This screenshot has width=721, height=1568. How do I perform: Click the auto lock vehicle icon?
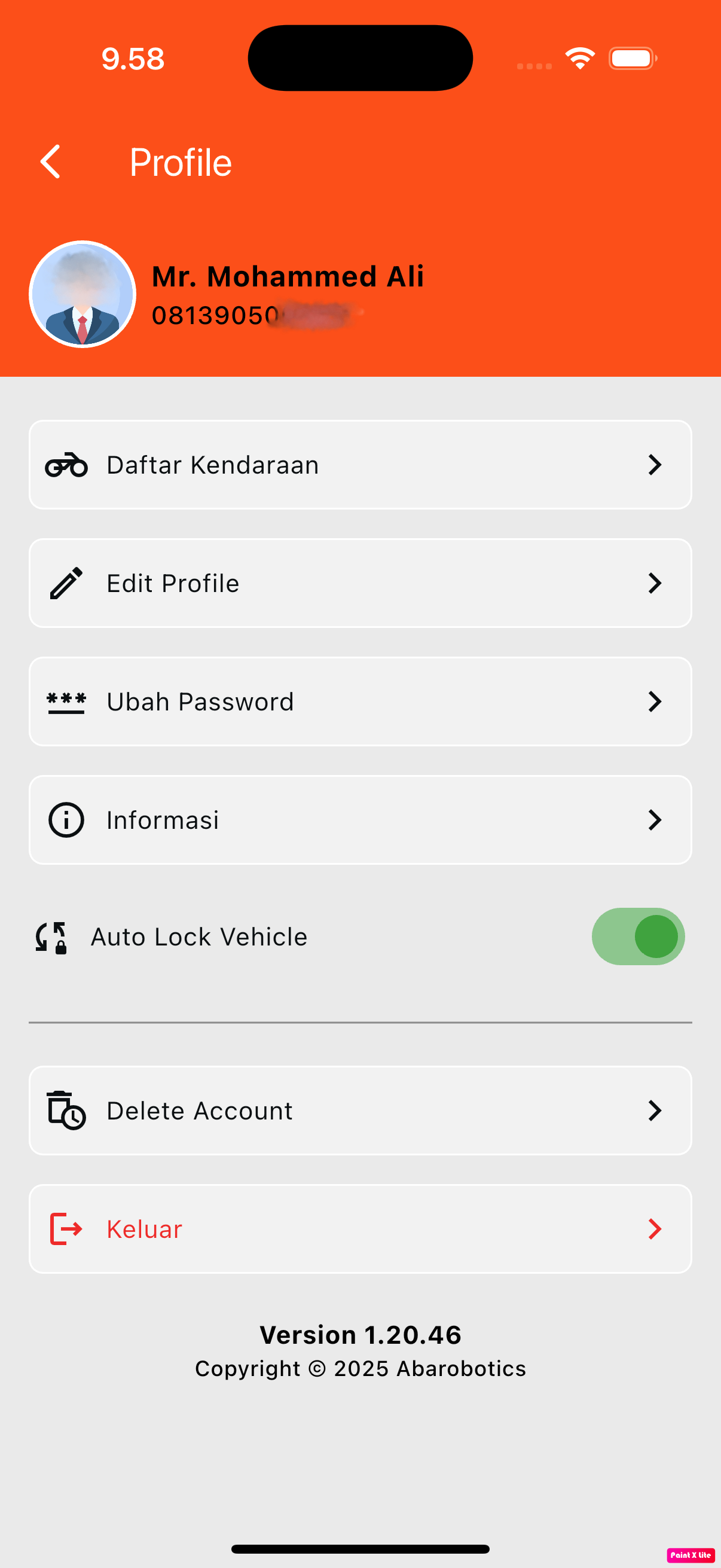[52, 936]
